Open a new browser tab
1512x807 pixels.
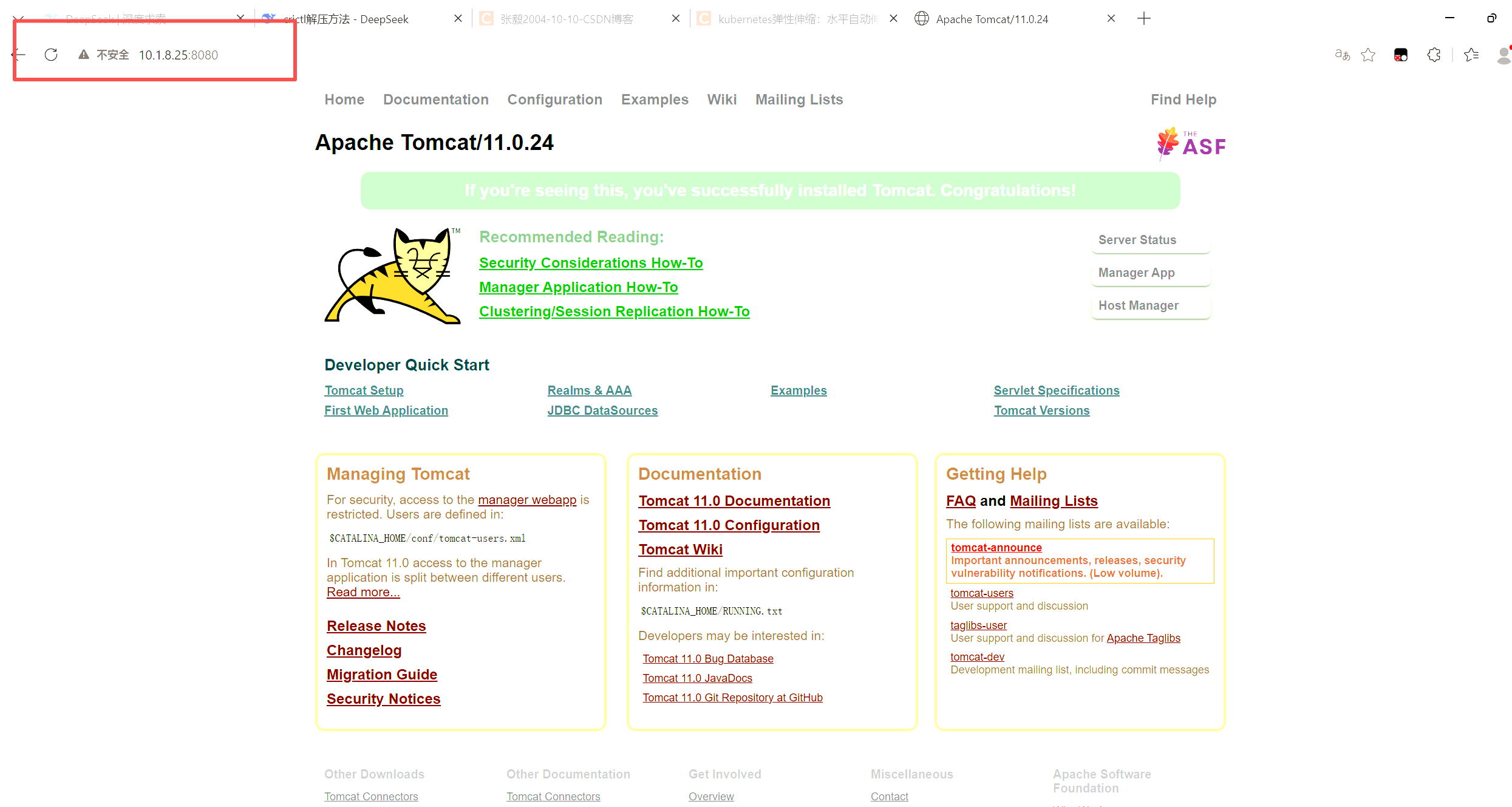pos(1144,19)
